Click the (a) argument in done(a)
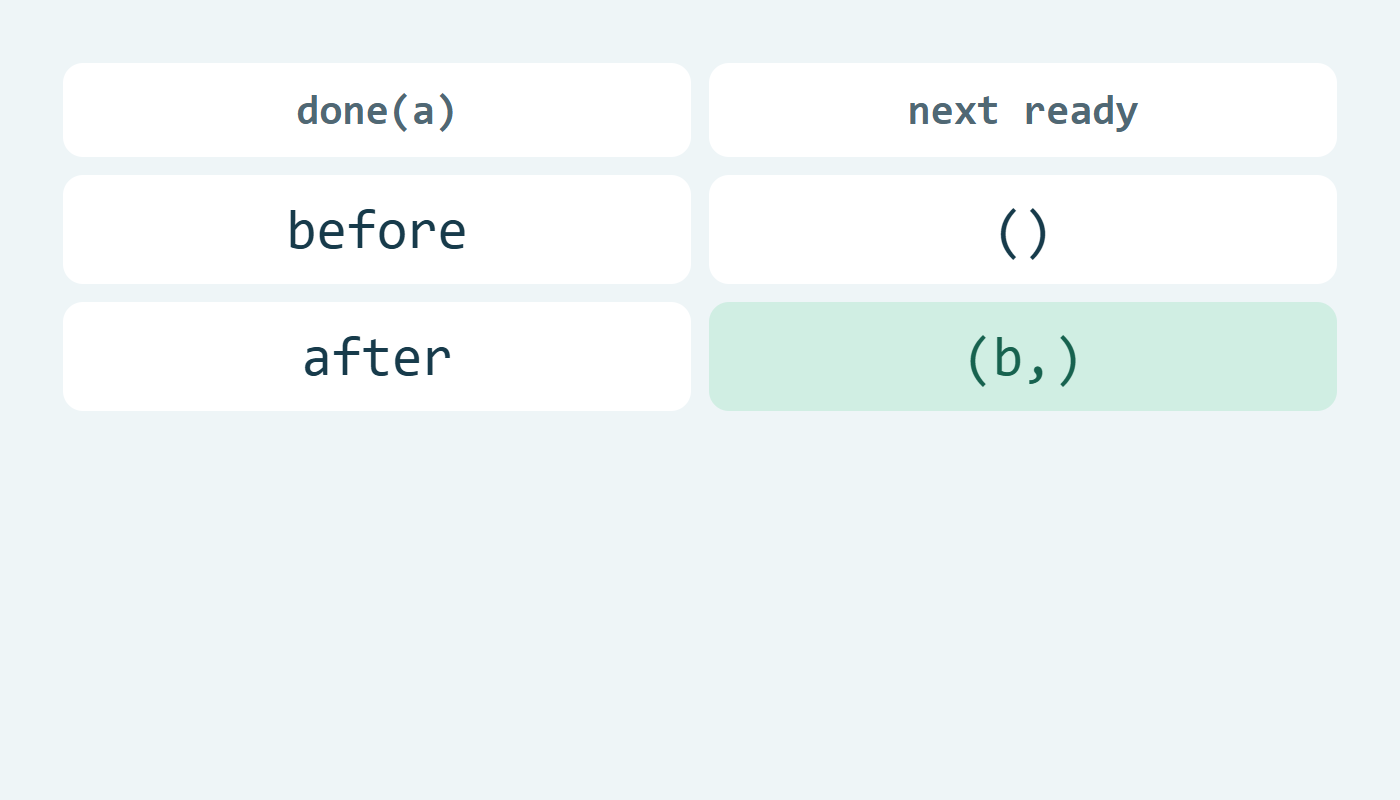Screen dimensions: 1400x800 click(x=423, y=111)
